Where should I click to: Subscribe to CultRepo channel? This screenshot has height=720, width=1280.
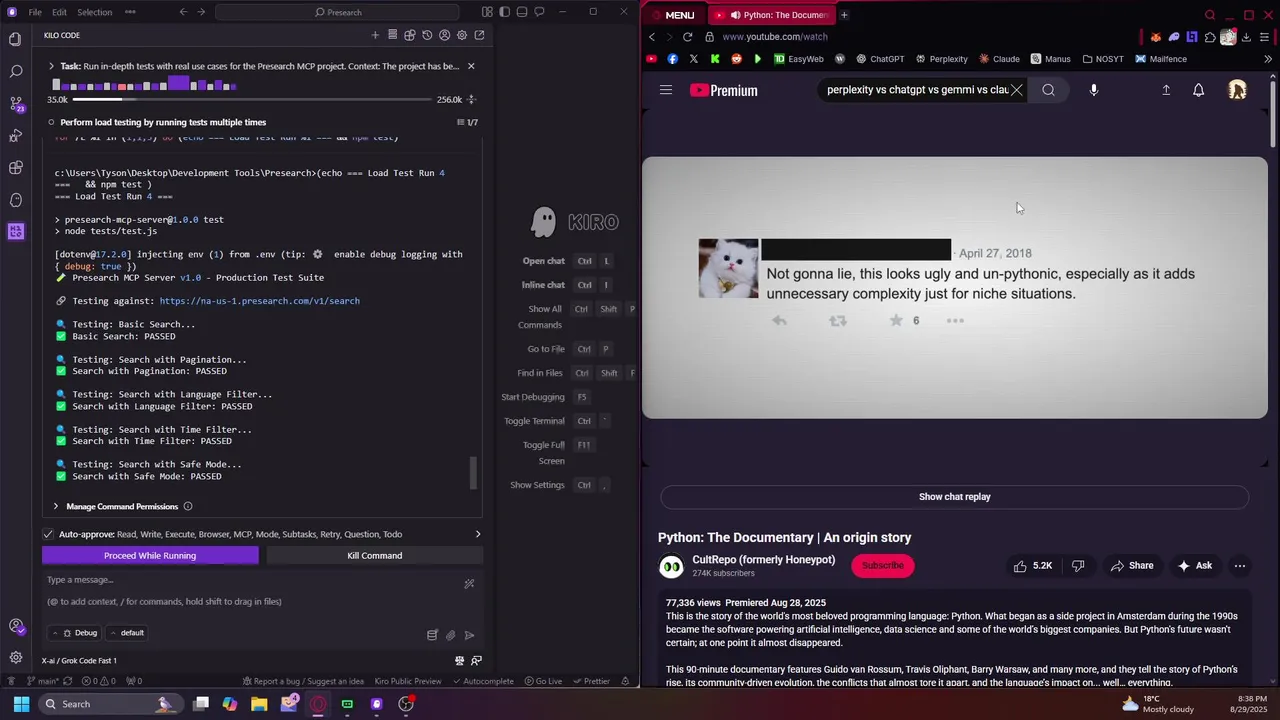(883, 566)
